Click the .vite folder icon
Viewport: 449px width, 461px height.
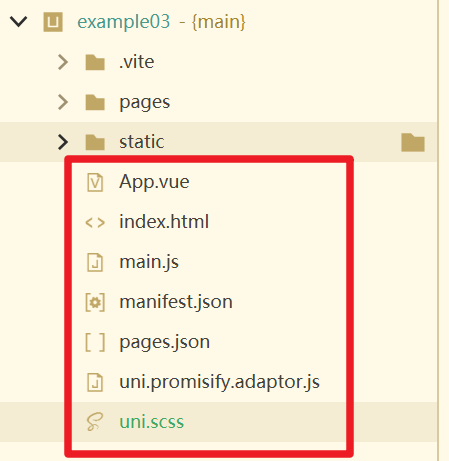tap(95, 62)
